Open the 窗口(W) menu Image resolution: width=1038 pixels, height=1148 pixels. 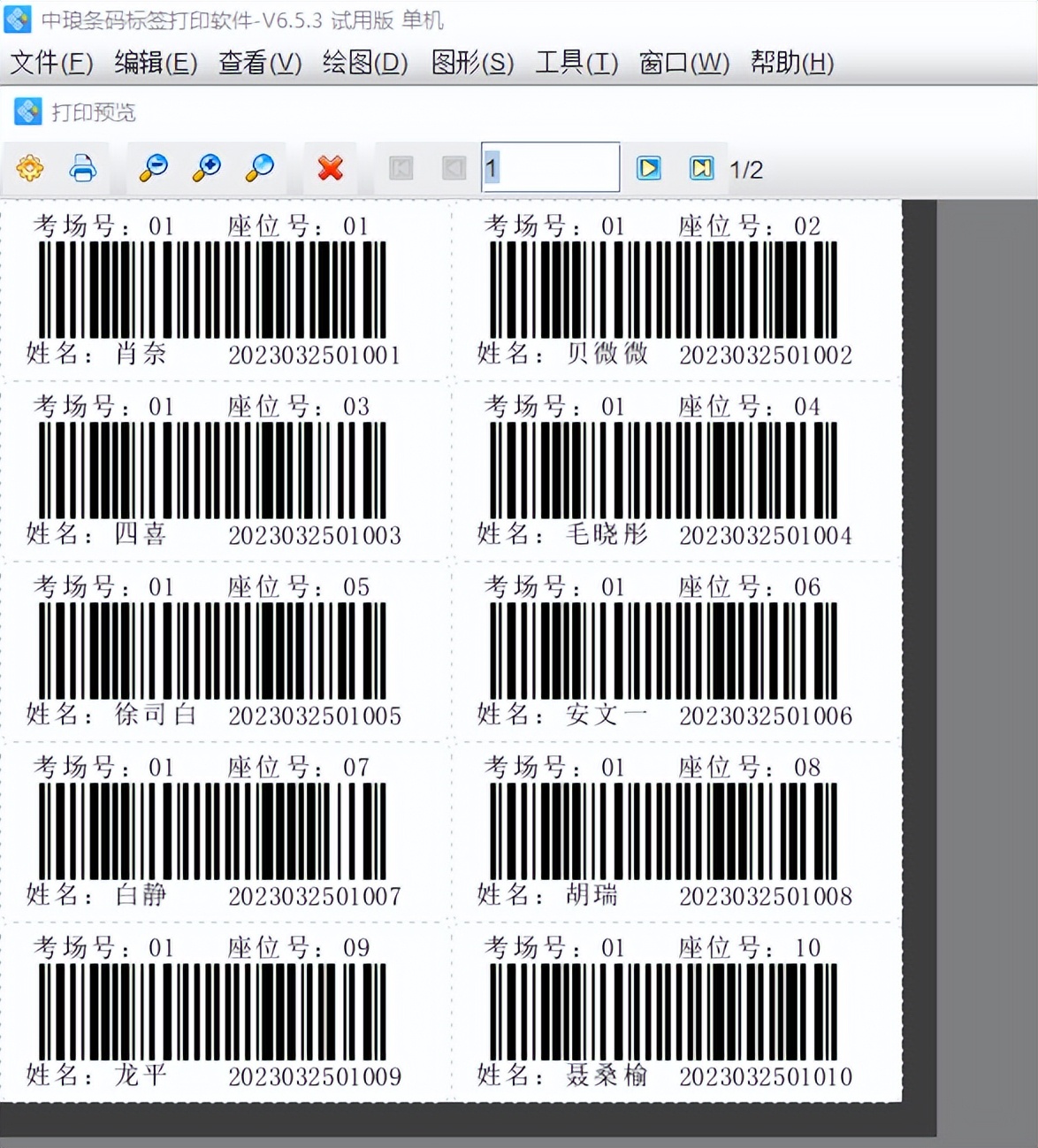click(684, 63)
